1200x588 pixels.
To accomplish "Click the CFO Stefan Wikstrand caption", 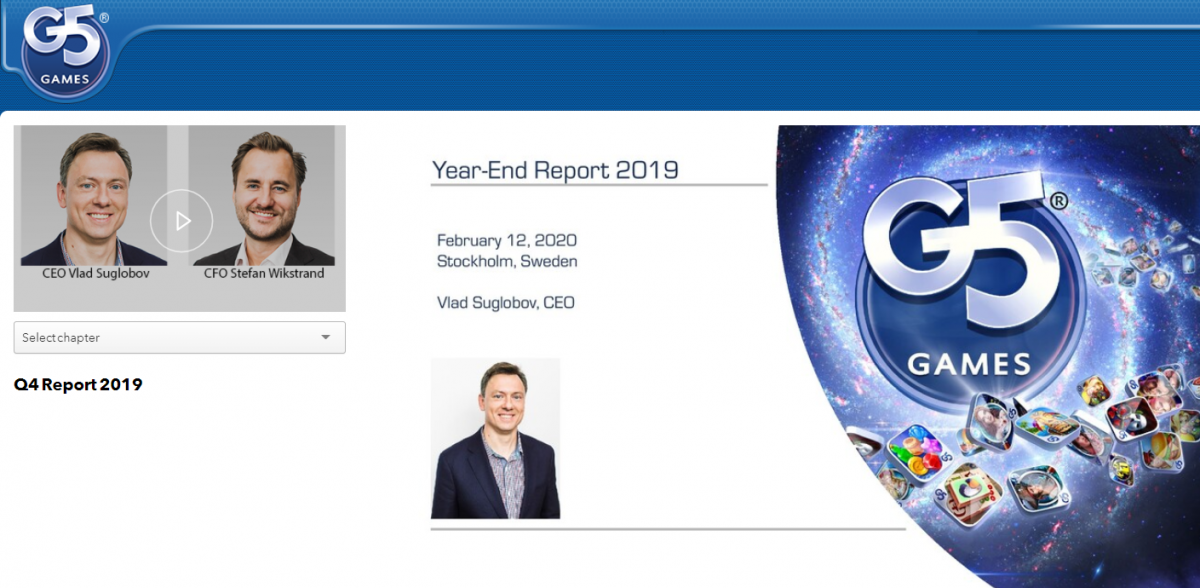I will [264, 273].
